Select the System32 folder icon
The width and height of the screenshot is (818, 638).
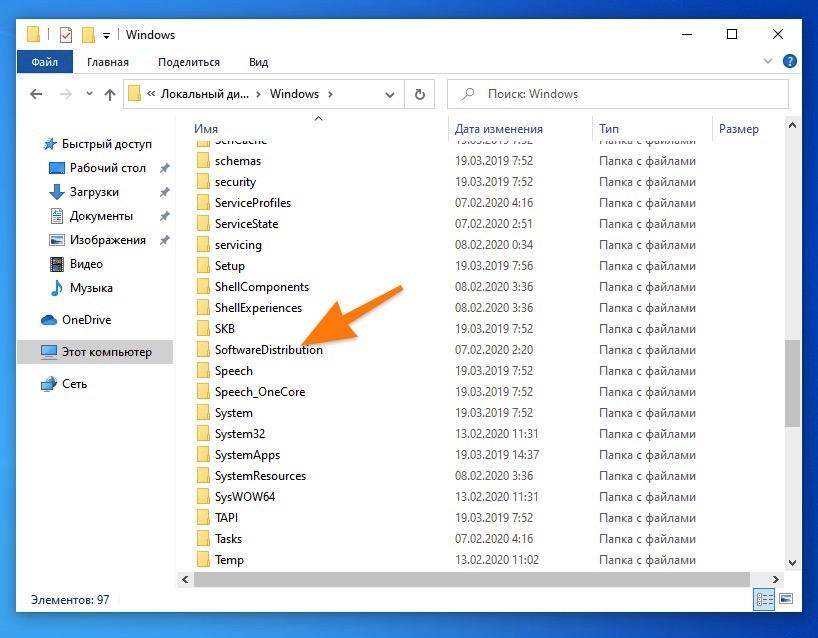click(203, 434)
